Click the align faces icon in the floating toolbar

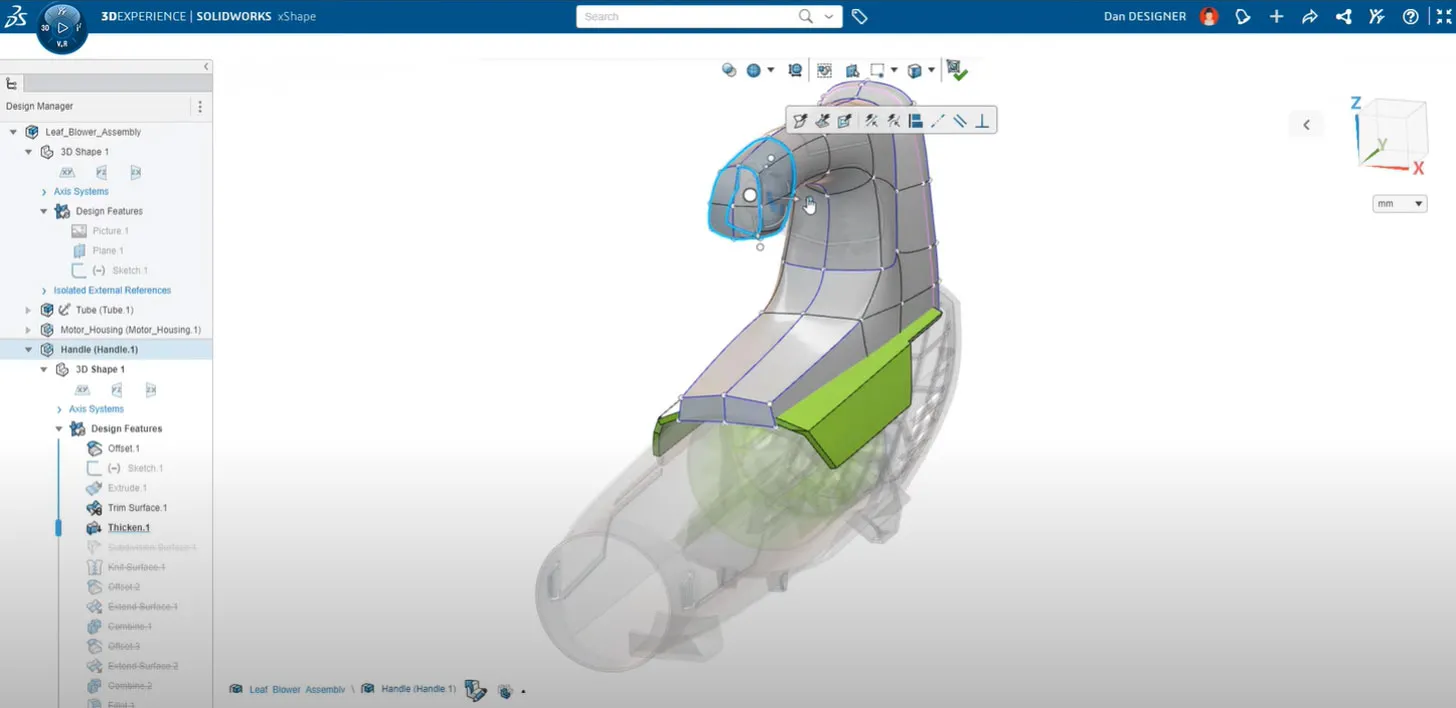click(x=916, y=120)
